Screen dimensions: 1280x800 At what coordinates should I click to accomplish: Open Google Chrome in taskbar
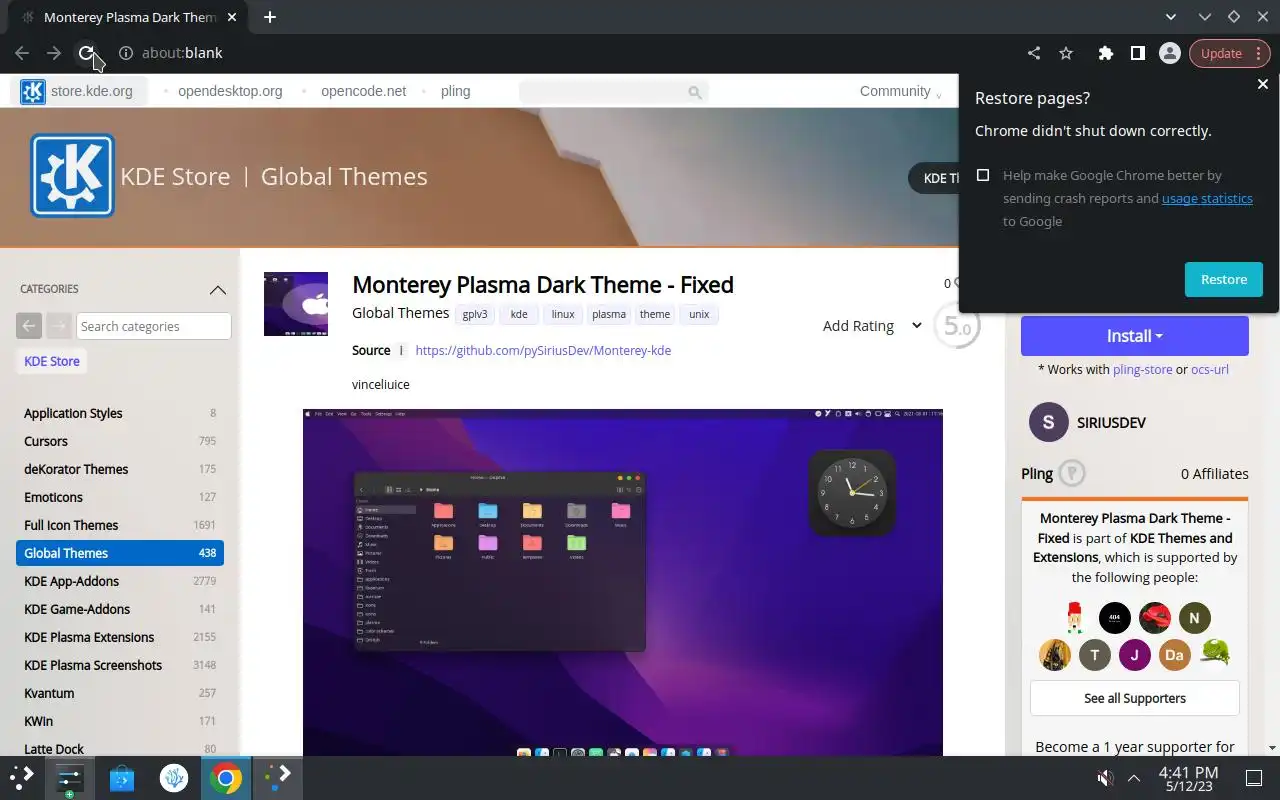click(226, 778)
